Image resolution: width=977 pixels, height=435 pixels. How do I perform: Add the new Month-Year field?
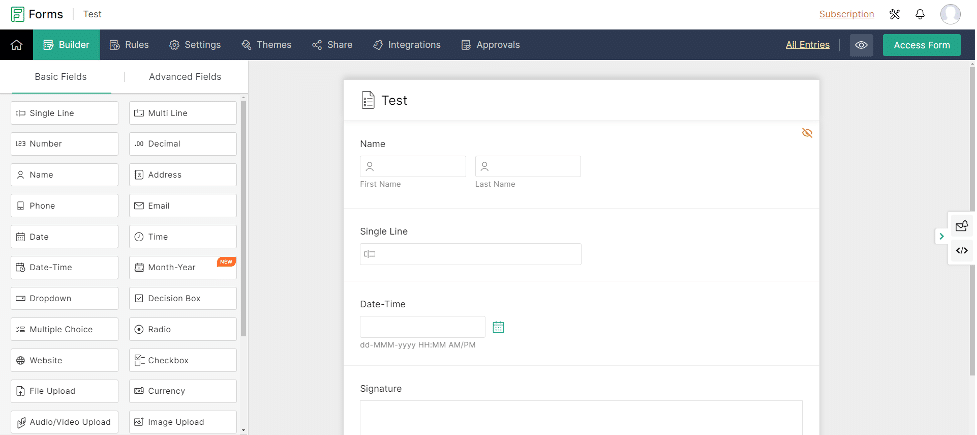(x=183, y=267)
